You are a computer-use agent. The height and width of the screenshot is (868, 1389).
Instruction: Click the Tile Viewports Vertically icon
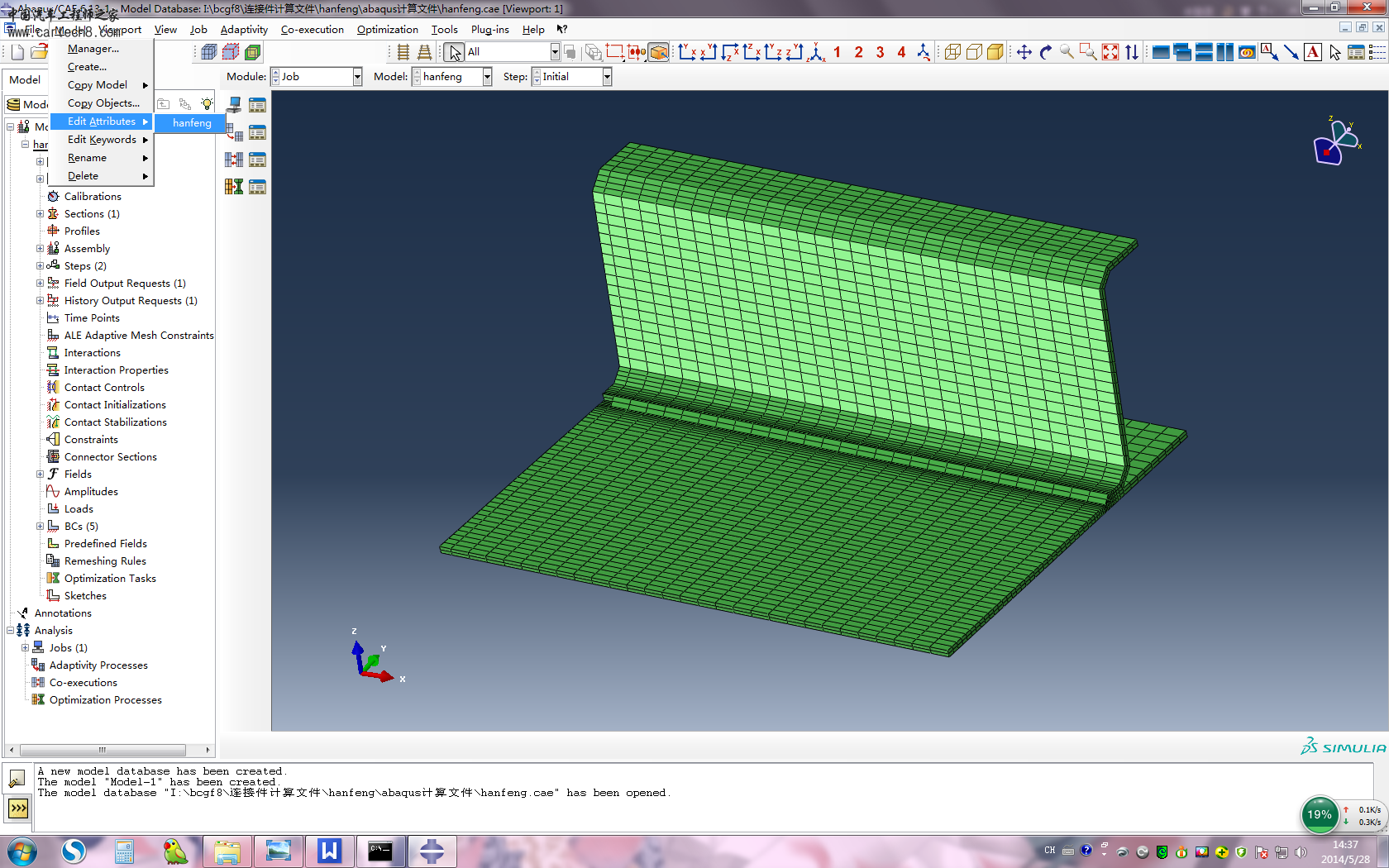pos(1225,52)
